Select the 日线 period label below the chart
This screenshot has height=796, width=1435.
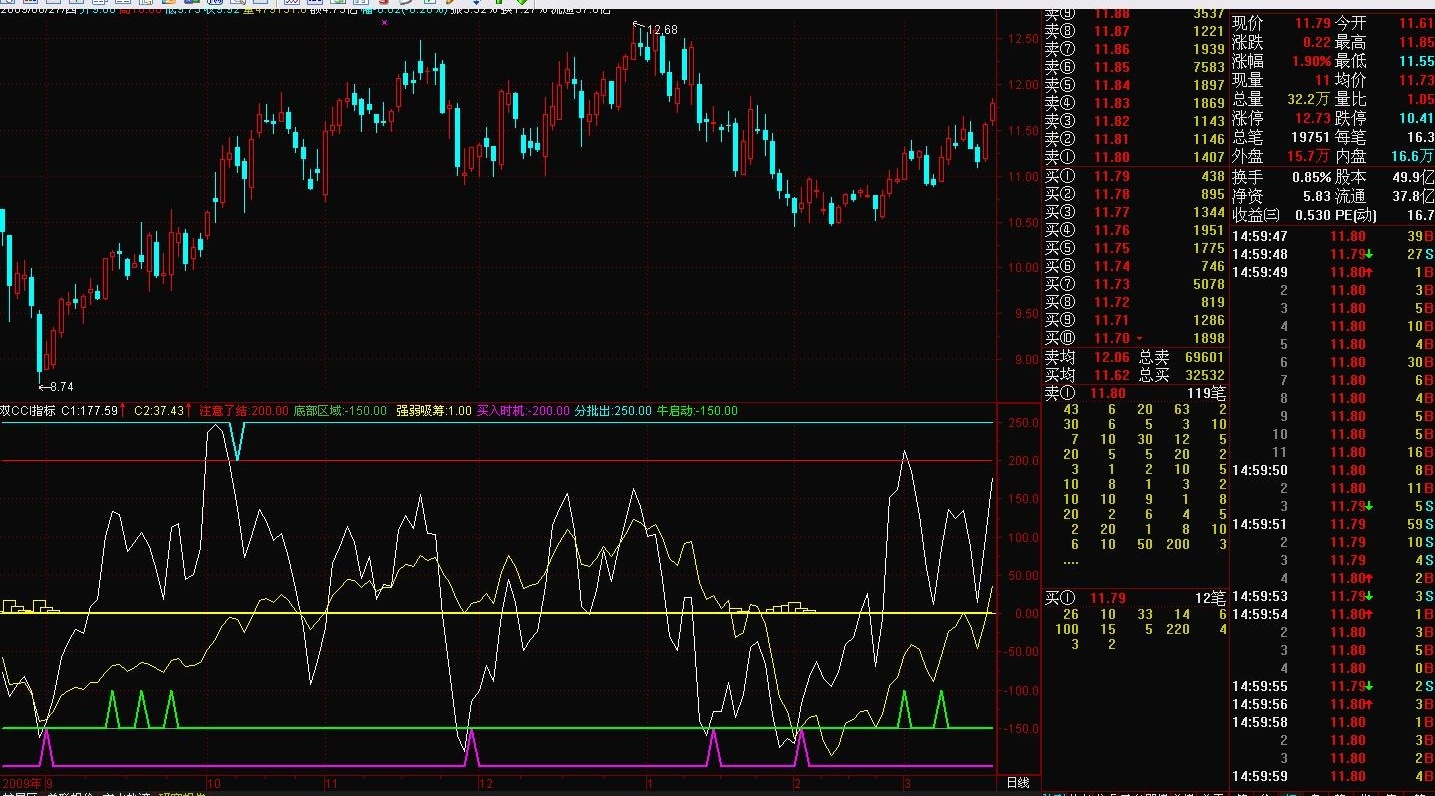pyautogui.click(x=1017, y=782)
